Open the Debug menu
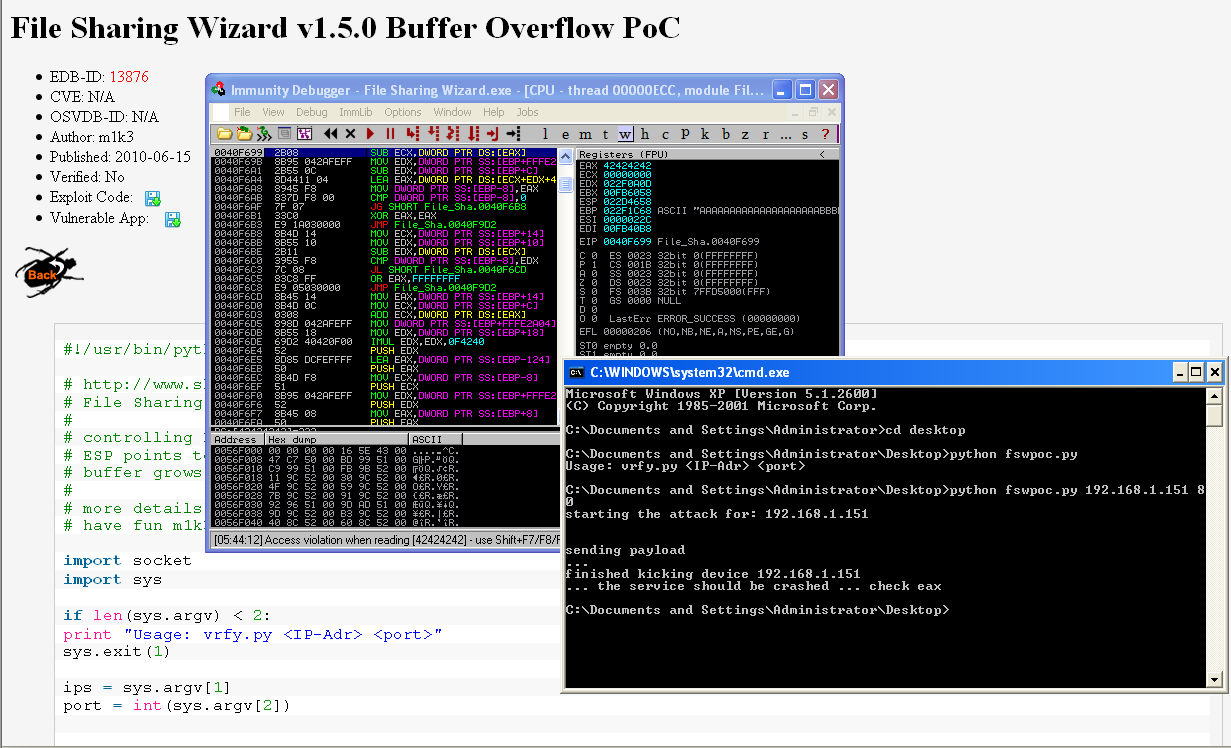1231x748 pixels. [x=312, y=112]
